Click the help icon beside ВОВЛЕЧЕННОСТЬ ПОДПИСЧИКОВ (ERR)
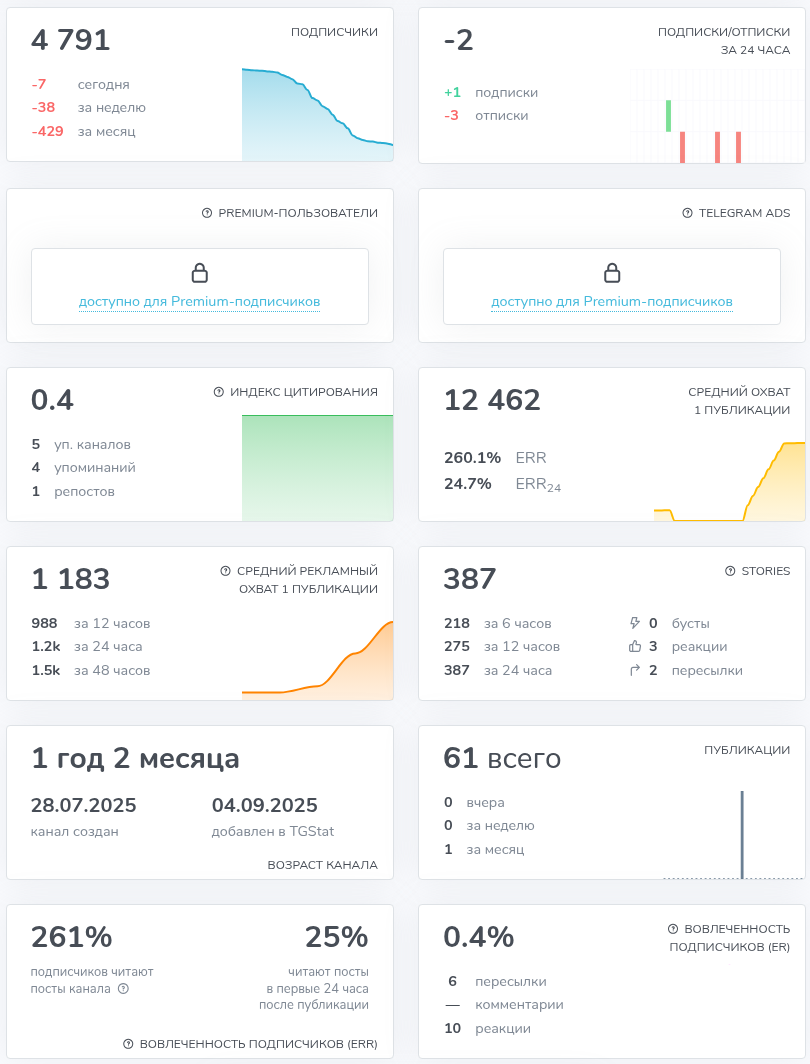The width and height of the screenshot is (810, 1064). coord(128,1044)
